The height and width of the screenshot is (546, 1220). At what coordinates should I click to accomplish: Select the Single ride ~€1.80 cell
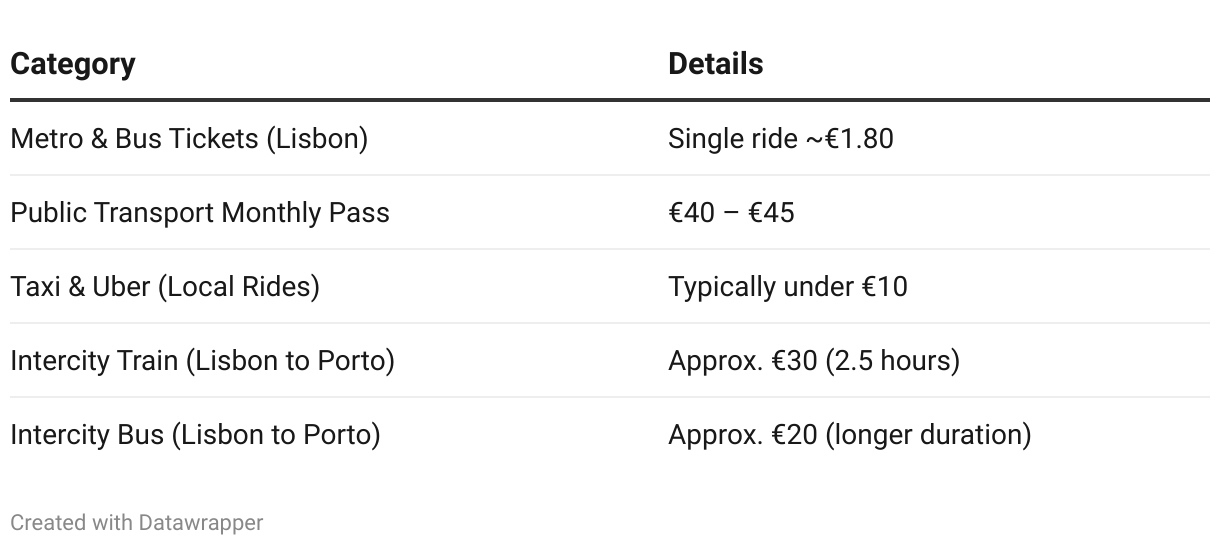(x=780, y=138)
